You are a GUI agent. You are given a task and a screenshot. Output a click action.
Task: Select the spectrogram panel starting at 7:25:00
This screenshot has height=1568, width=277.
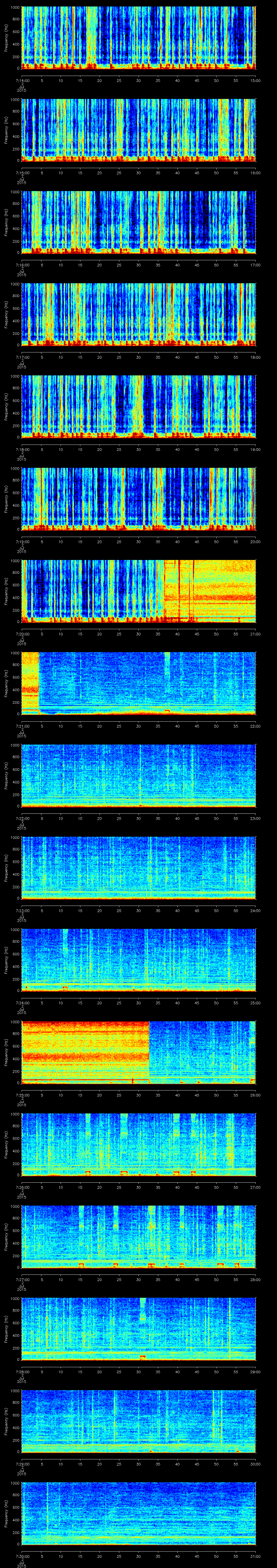click(x=139, y=1052)
